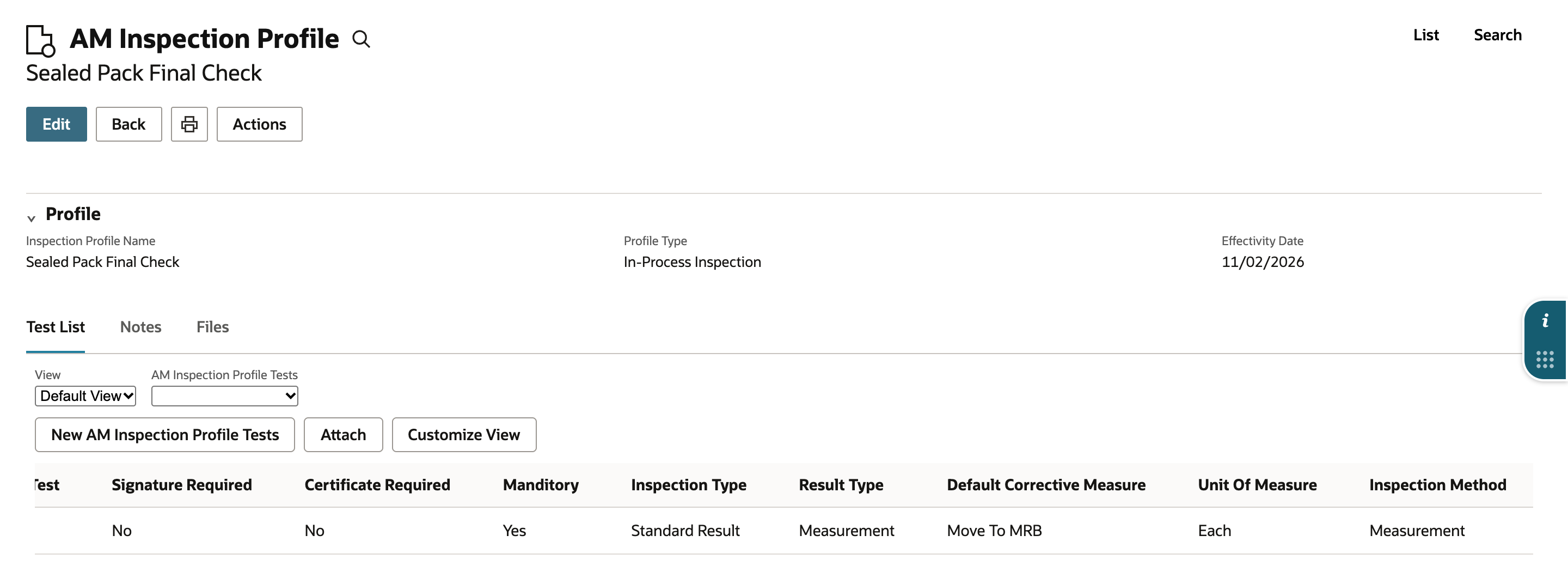Click the Attach button

click(344, 435)
